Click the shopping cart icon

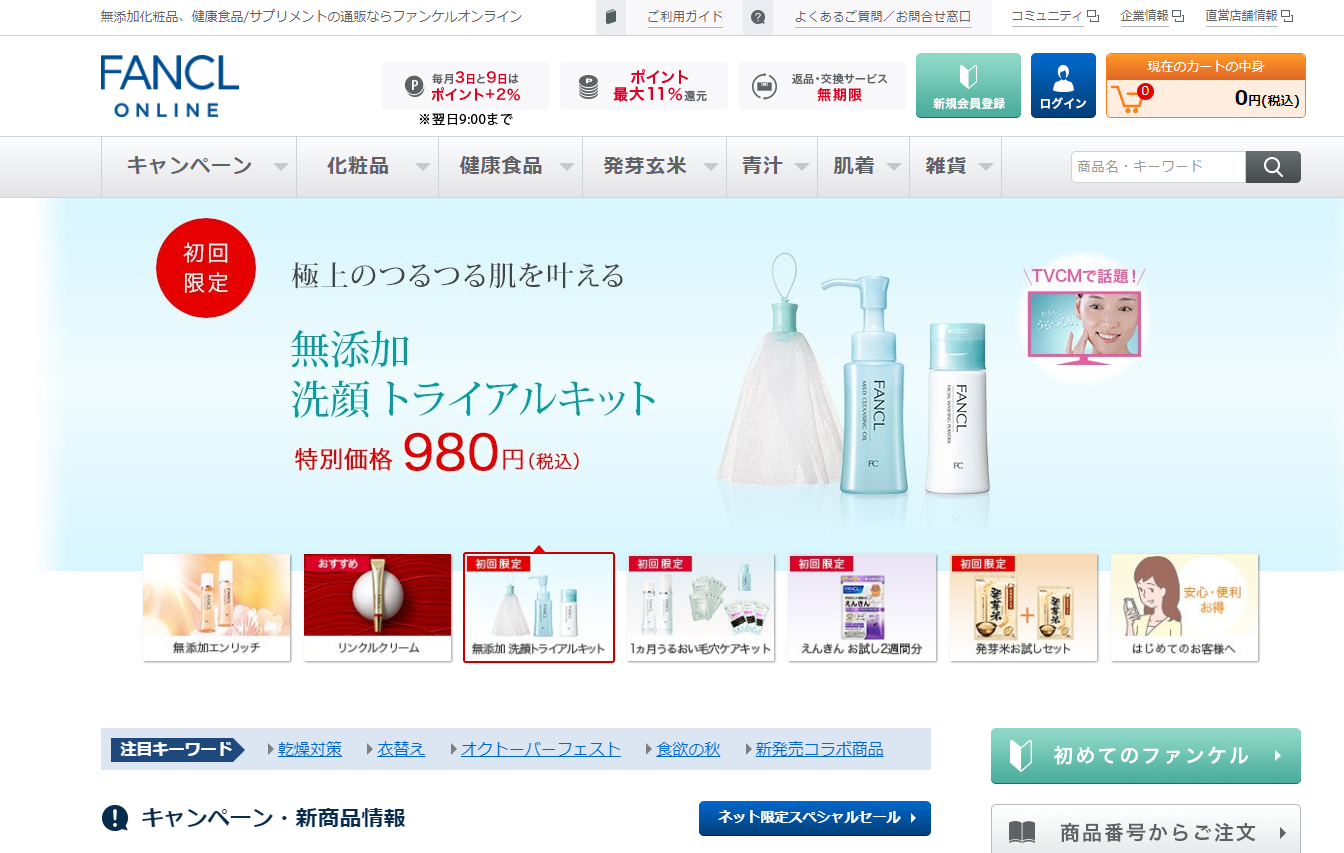[x=1128, y=98]
